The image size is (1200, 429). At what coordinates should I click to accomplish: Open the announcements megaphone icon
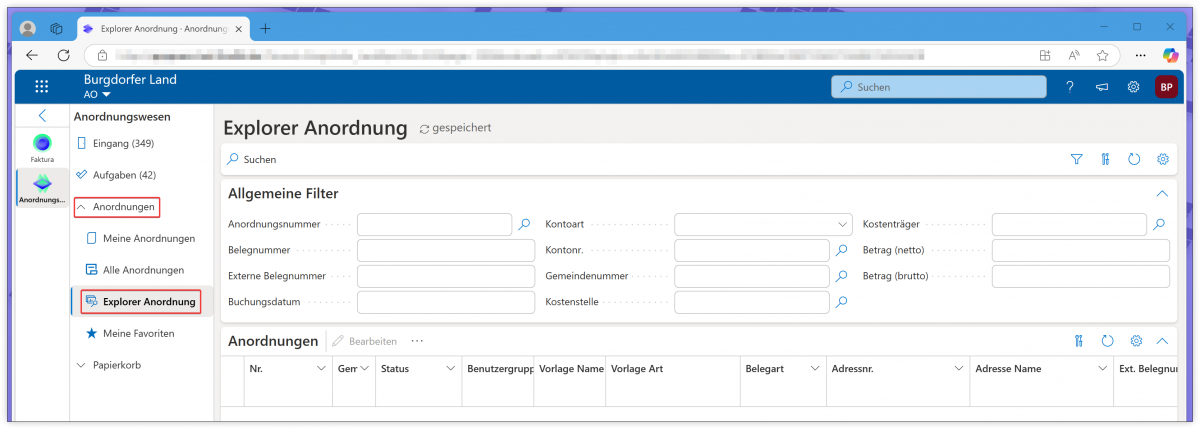coord(1101,87)
